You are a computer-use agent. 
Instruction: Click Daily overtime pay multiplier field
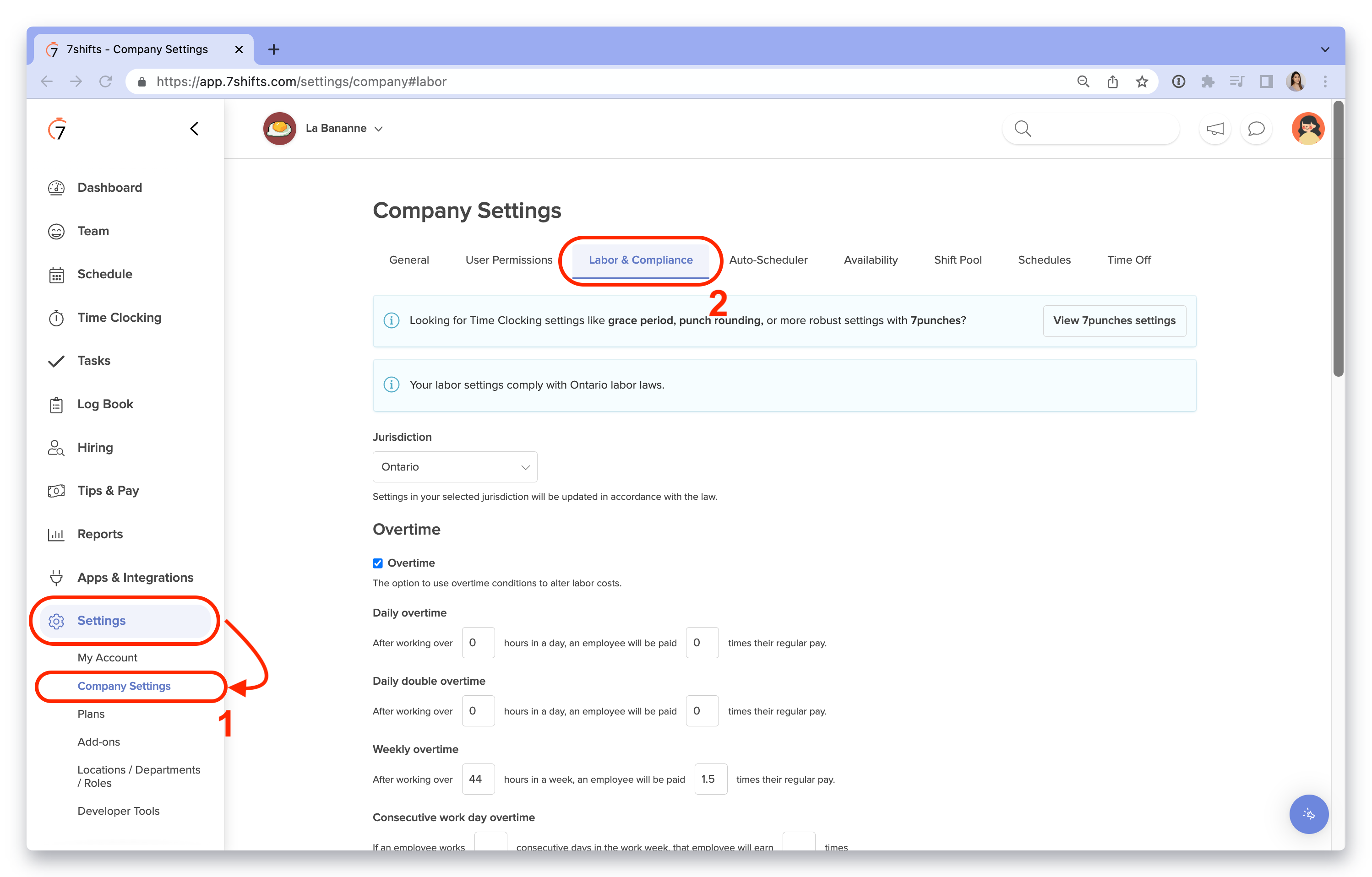702,642
